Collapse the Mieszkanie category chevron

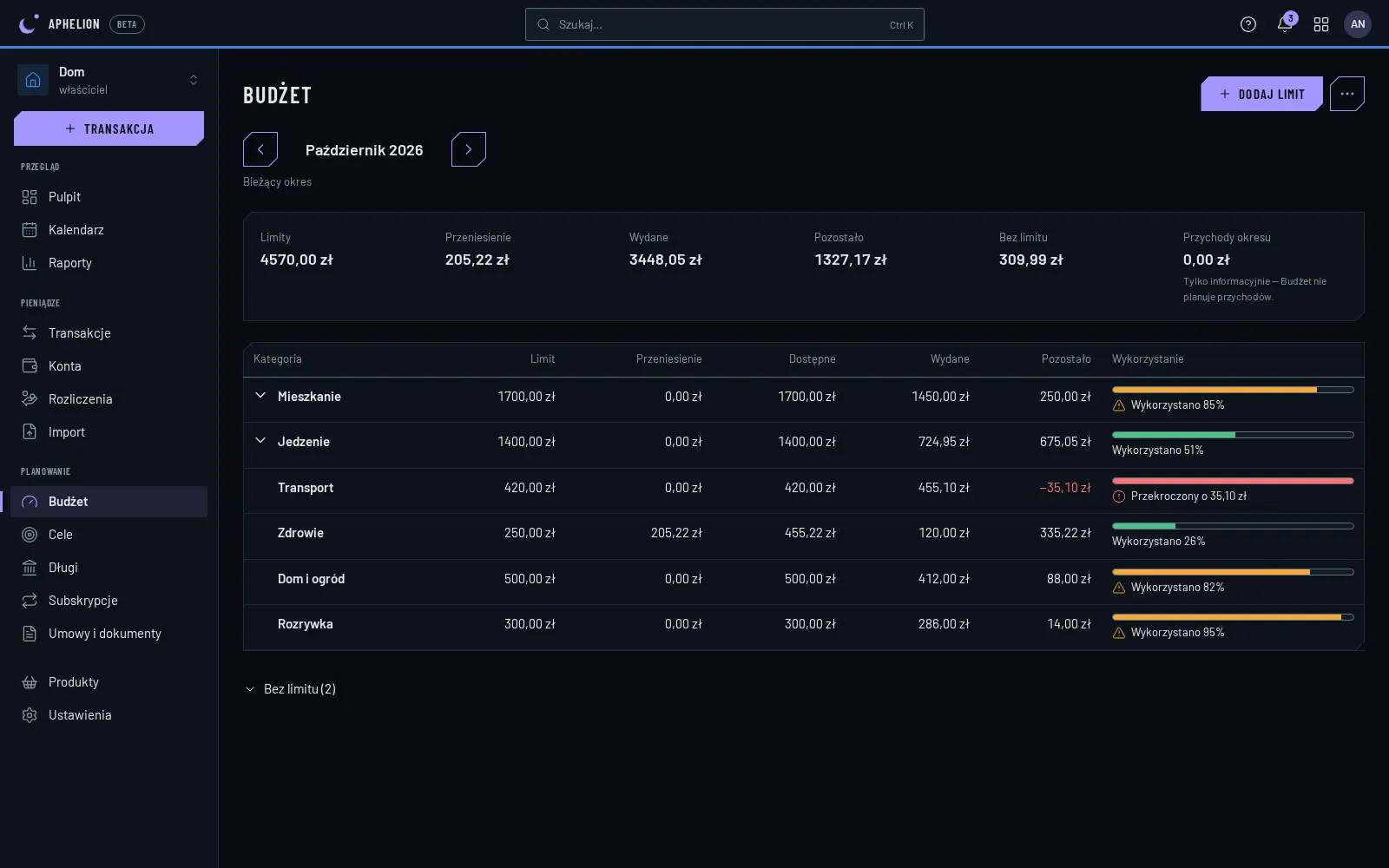(x=260, y=396)
